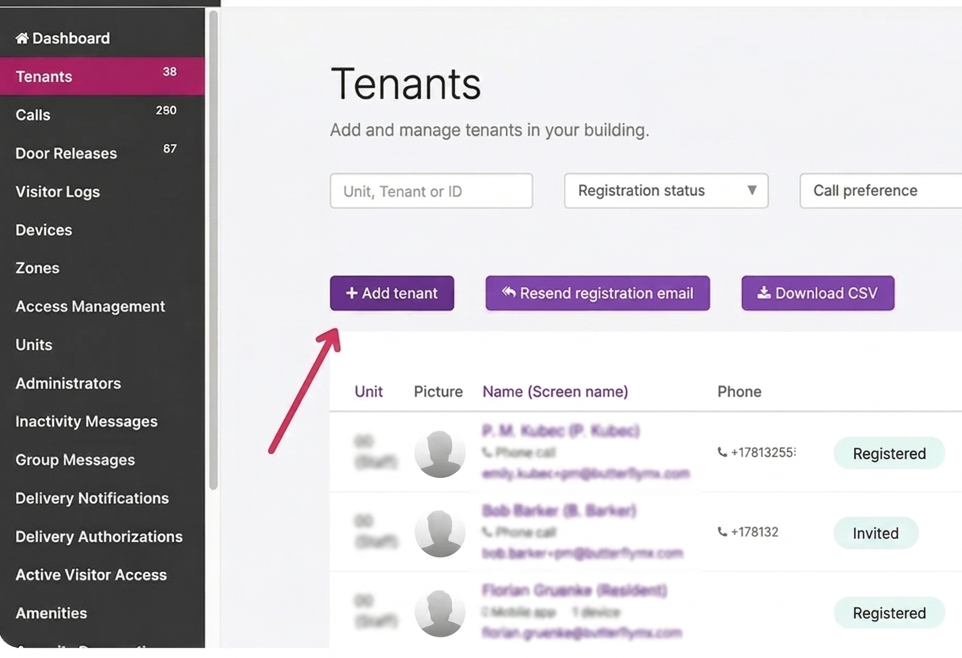Select Access Management in sidebar
This screenshot has height=658, width=962.
(x=90, y=307)
